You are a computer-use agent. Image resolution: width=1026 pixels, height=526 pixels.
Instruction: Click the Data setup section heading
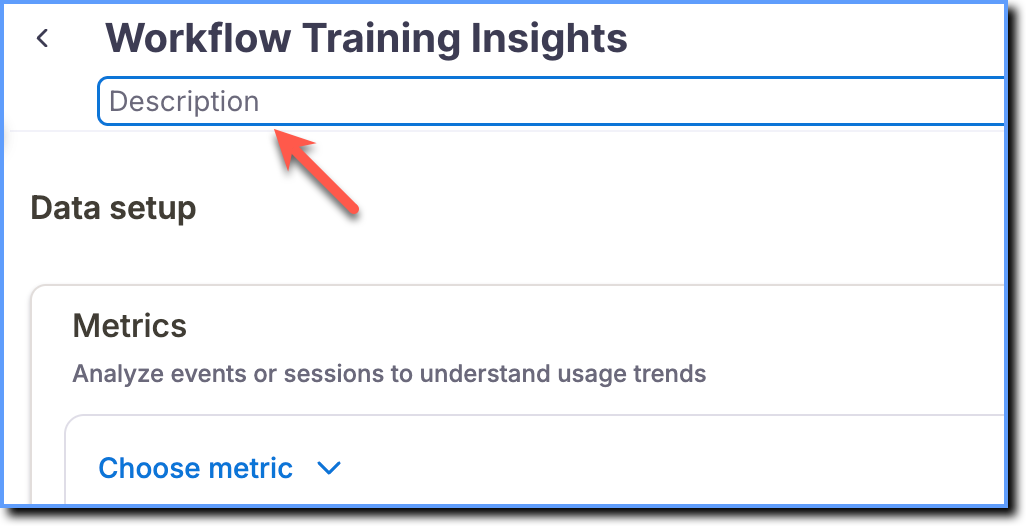[113, 209]
